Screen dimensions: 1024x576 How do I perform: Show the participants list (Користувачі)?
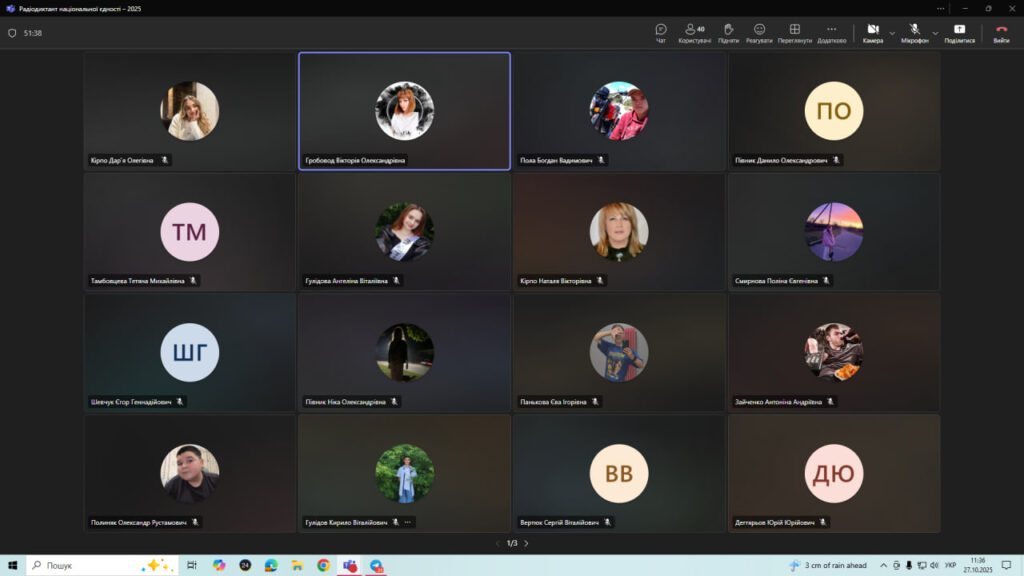tap(694, 33)
